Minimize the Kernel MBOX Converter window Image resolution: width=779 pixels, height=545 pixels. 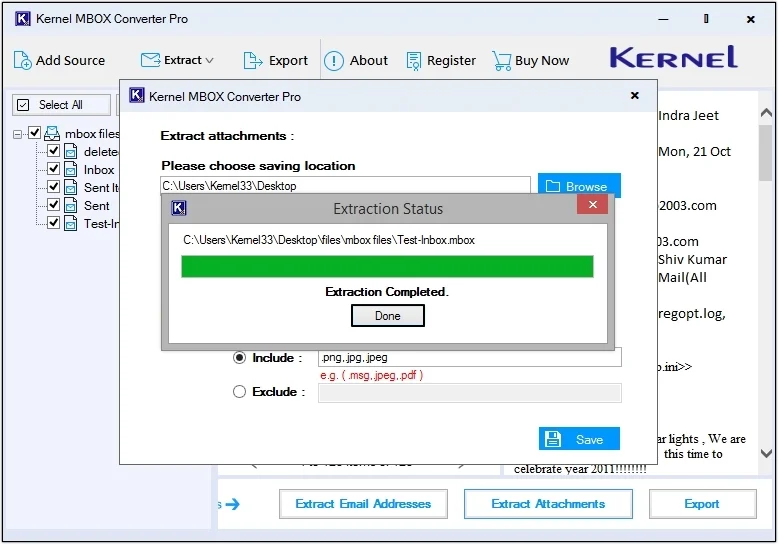coord(663,19)
